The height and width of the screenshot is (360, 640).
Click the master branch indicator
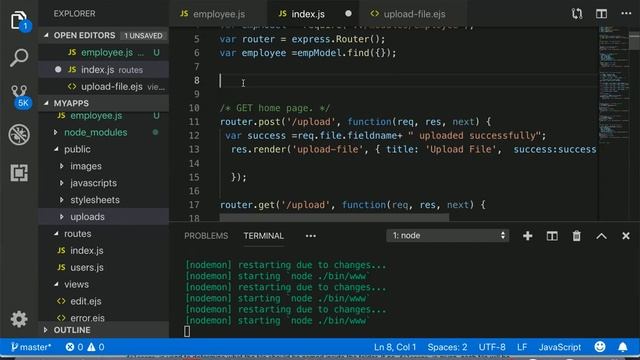[x=31, y=347]
